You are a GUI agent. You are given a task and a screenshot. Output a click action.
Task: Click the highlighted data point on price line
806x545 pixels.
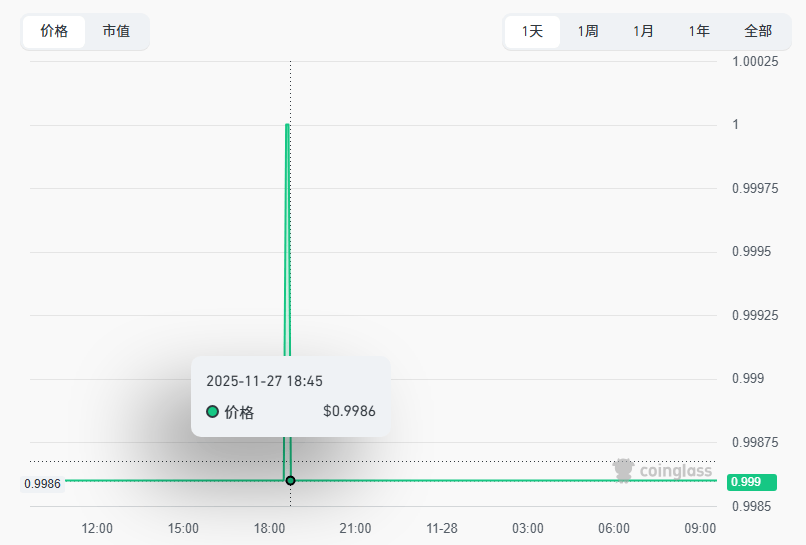(x=290, y=481)
